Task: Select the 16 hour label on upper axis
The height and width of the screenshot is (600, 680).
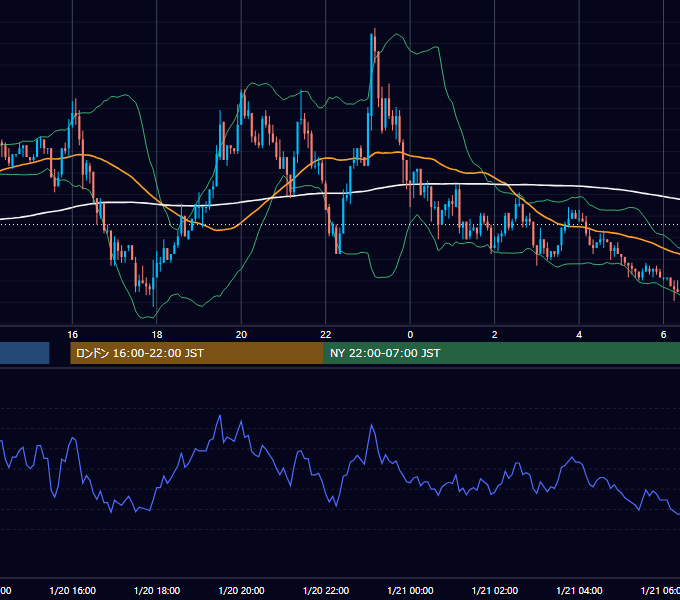Action: coord(72,335)
